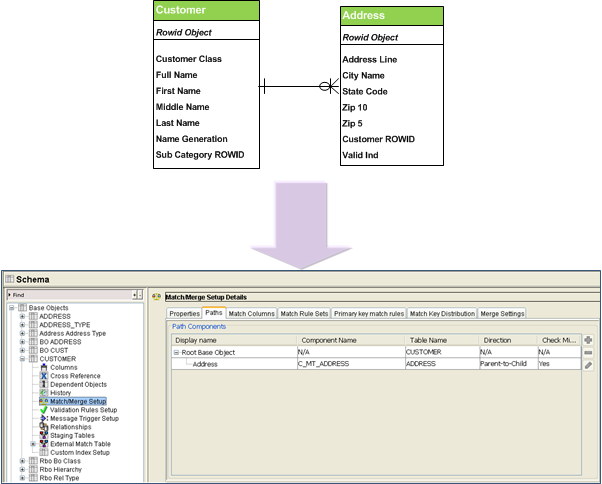
Task: Expand the ADDRESS tree node
Action: click(22, 316)
